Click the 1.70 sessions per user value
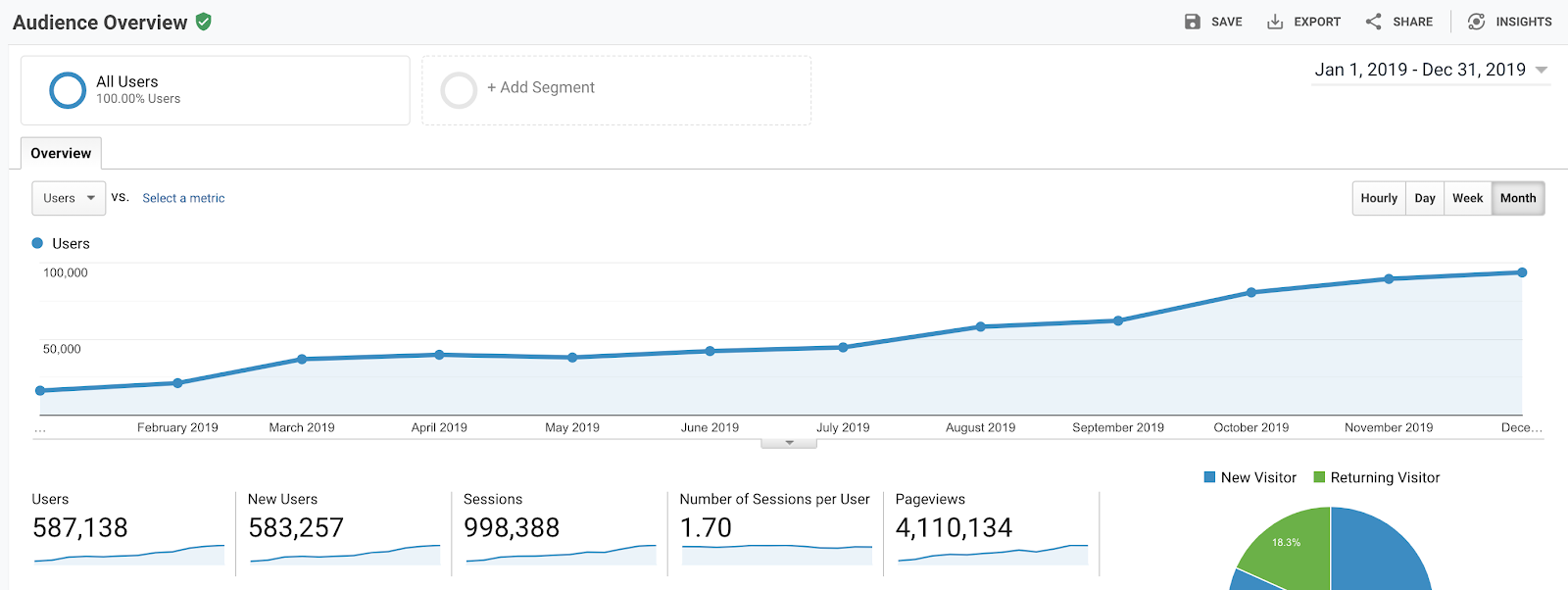 (706, 528)
